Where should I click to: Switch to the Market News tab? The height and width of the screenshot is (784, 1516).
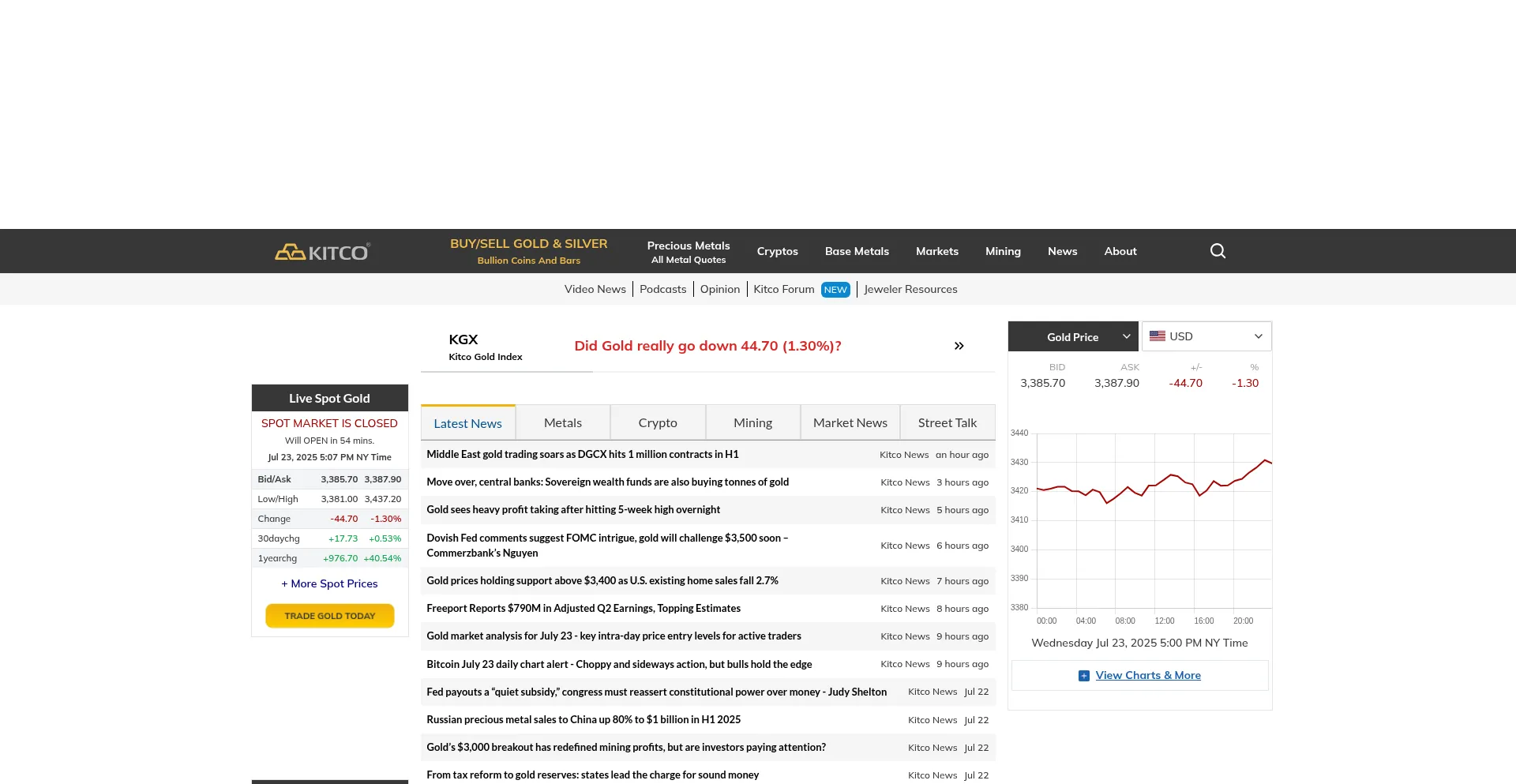tap(850, 423)
